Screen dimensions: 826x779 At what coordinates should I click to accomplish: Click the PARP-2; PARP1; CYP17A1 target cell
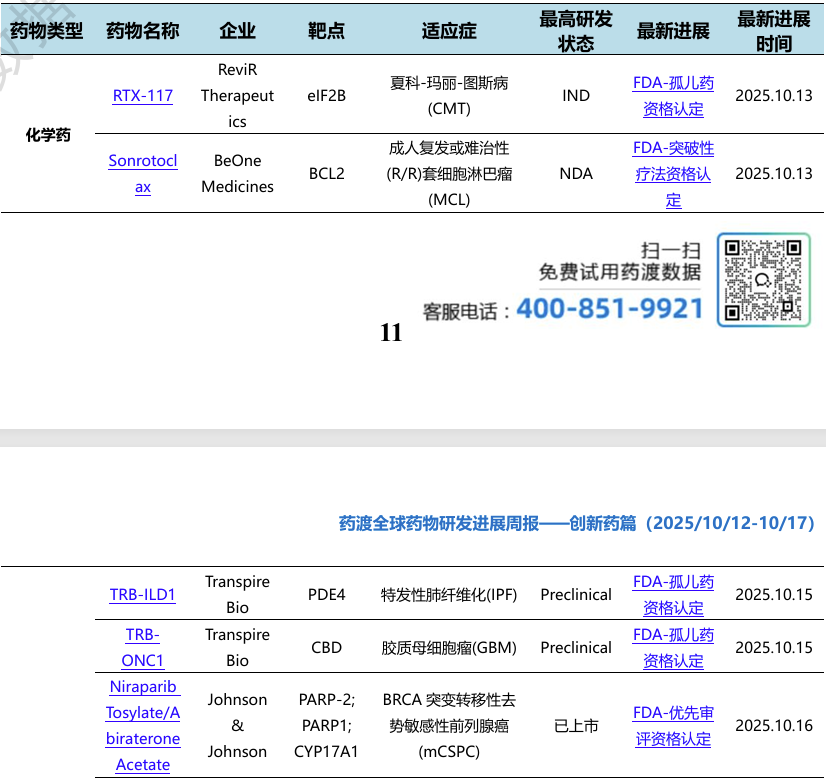point(327,725)
